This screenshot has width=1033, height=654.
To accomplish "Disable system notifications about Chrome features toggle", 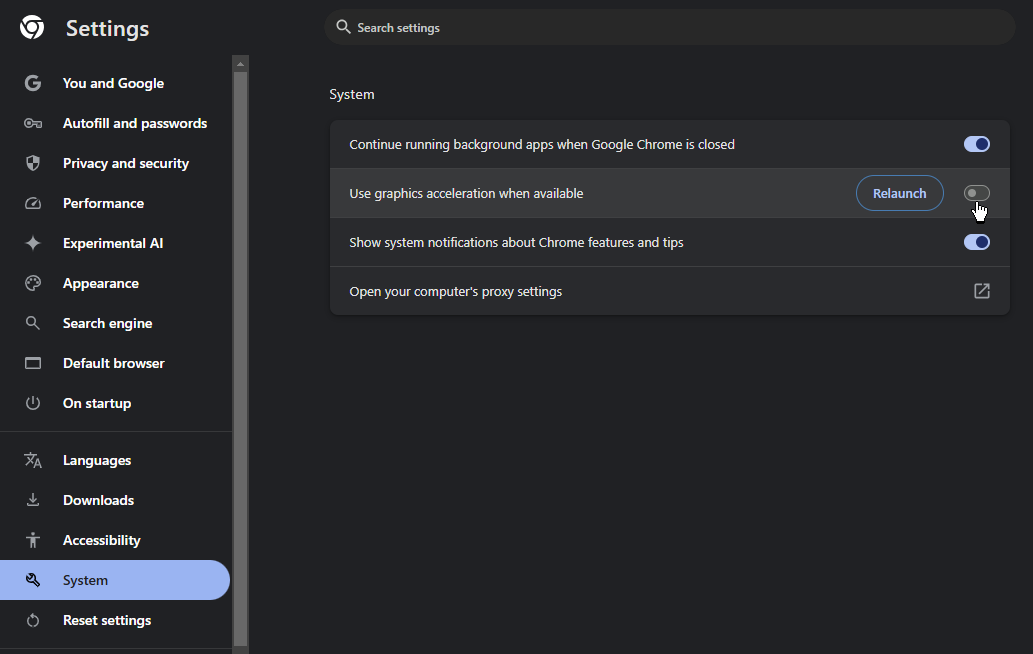I will (x=976, y=242).
